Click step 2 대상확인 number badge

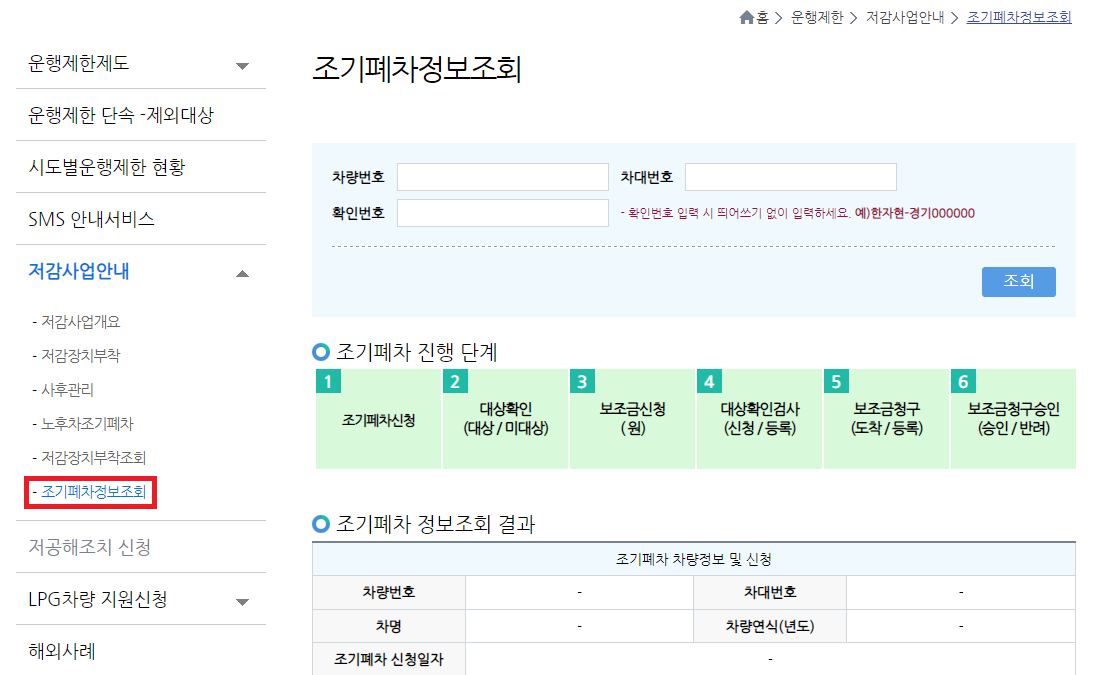[456, 380]
